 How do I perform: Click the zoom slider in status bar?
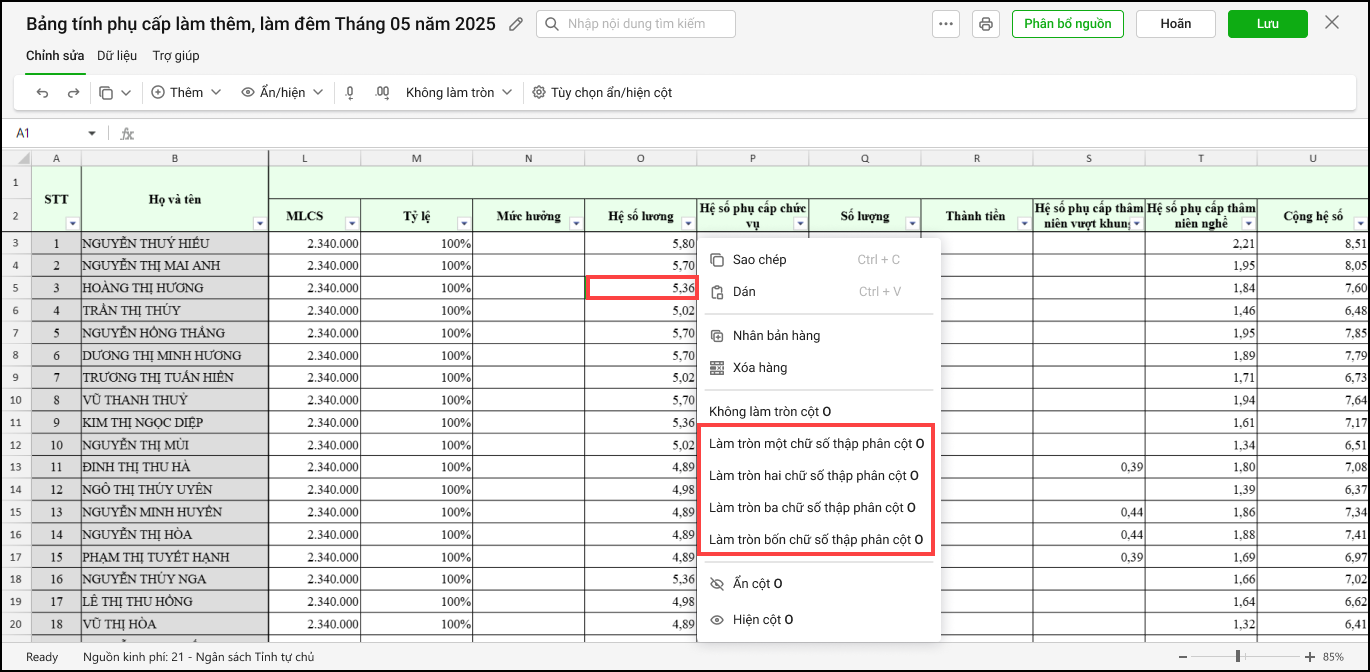[1238, 657]
